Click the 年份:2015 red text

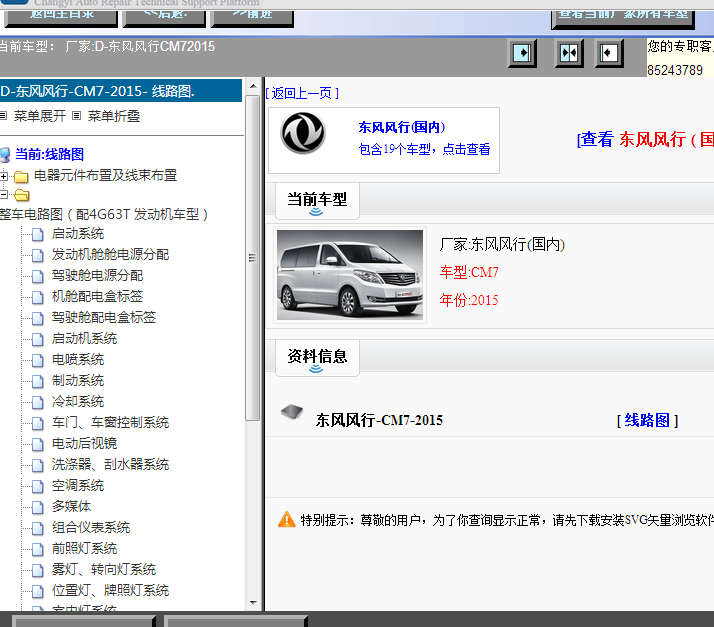tap(469, 300)
